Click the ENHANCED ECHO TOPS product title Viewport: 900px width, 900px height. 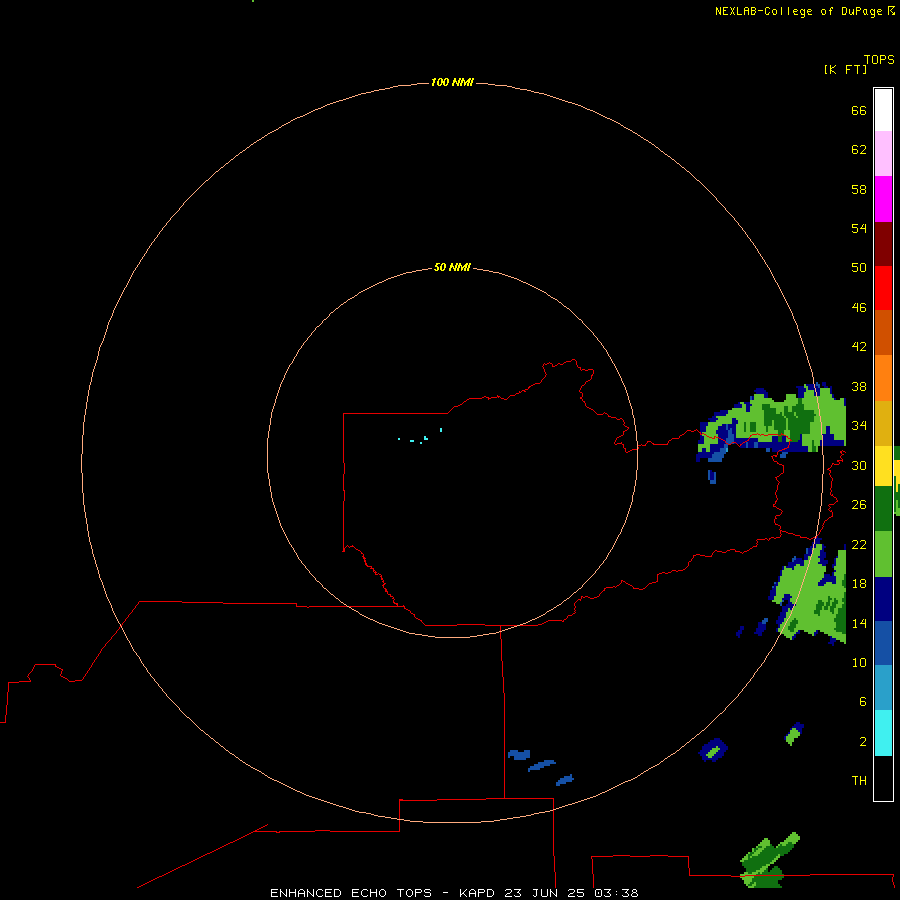coord(351,893)
